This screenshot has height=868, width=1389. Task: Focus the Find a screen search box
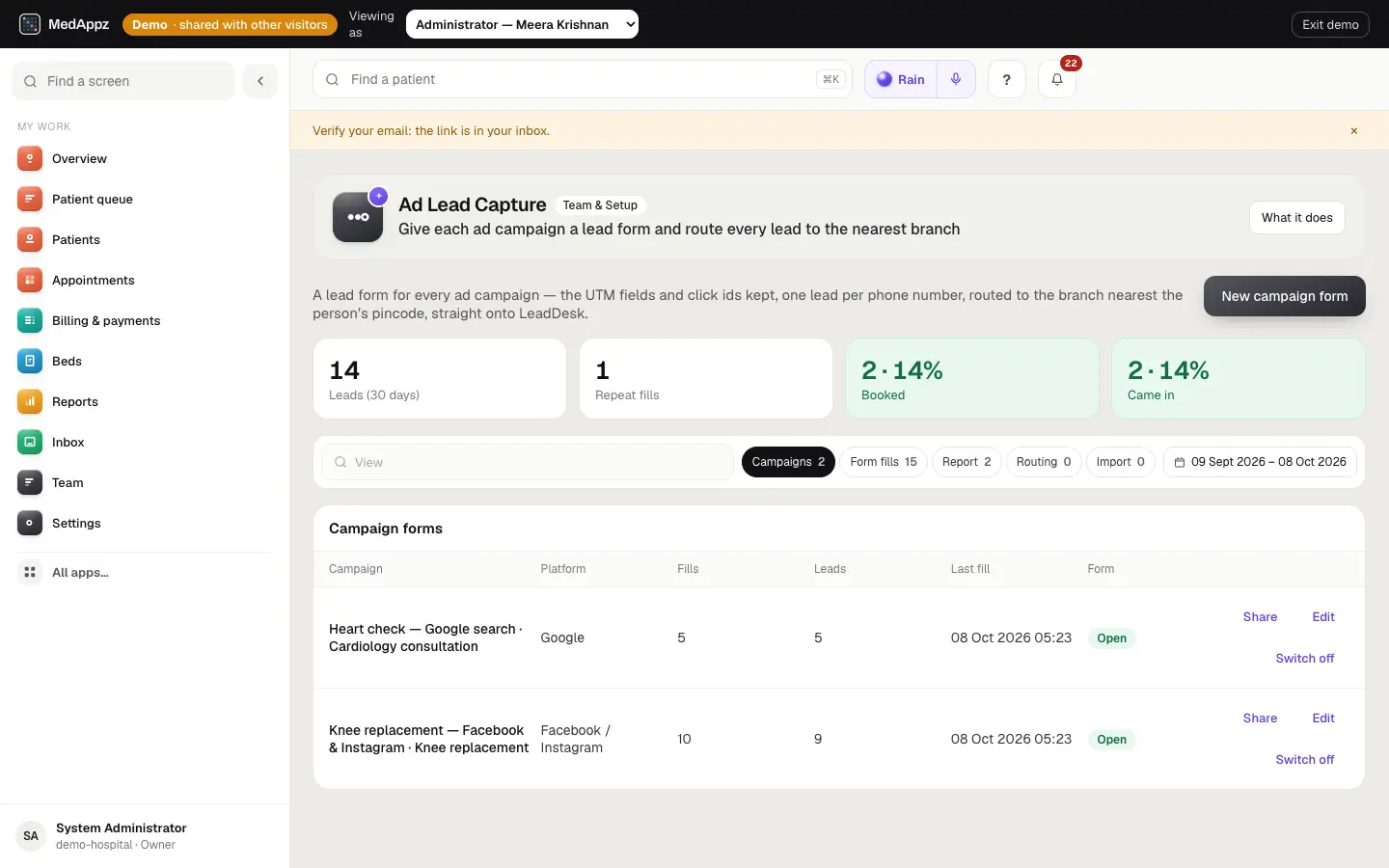123,81
